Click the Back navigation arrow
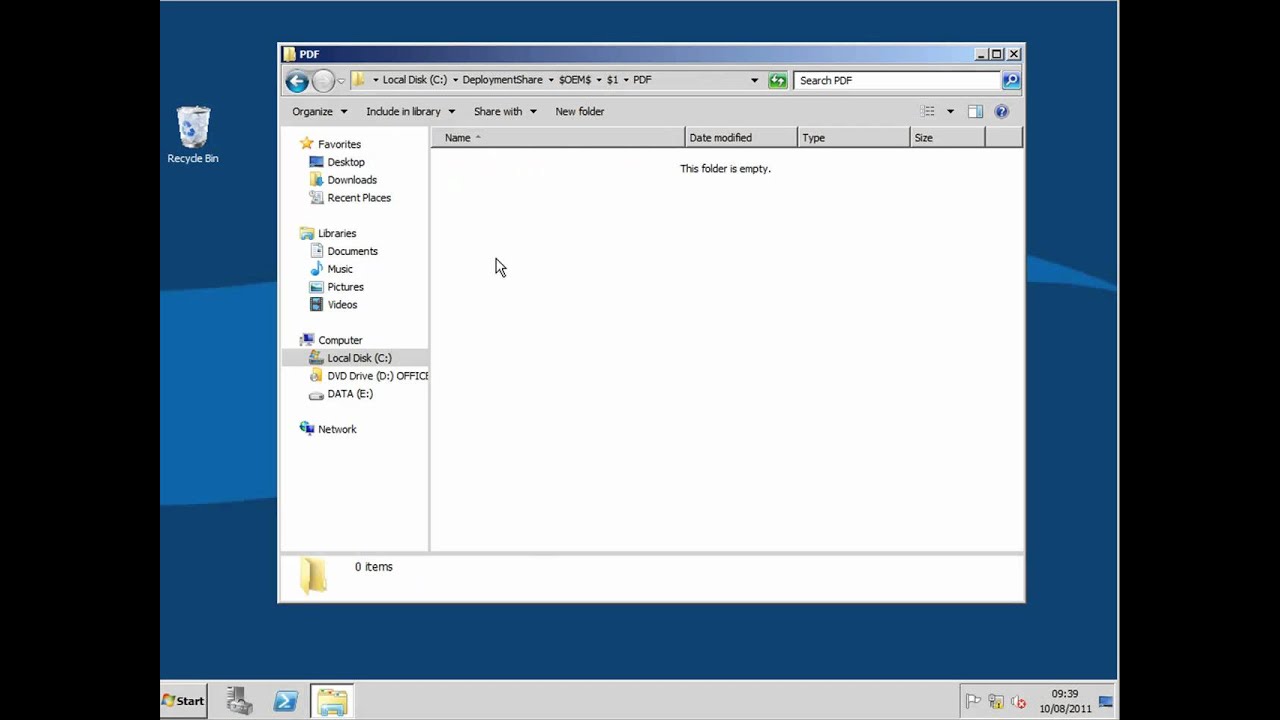 click(296, 81)
